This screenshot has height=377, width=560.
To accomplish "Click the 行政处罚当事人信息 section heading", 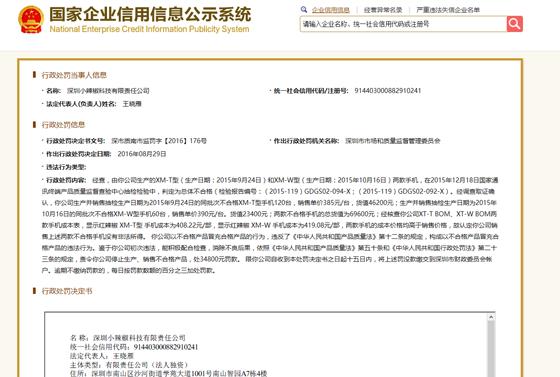I will pyautogui.click(x=74, y=75).
